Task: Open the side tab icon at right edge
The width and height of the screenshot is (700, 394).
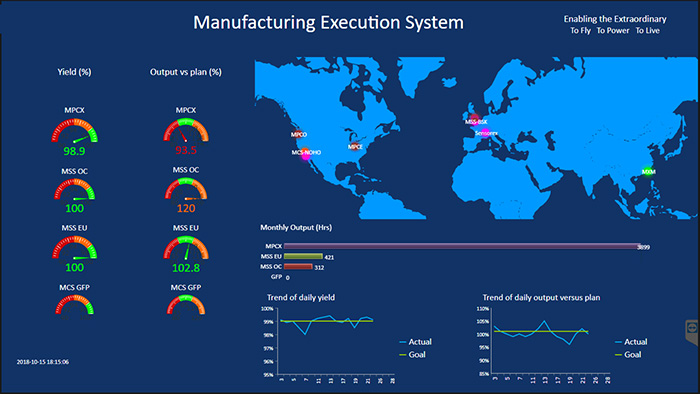Action: [692, 332]
